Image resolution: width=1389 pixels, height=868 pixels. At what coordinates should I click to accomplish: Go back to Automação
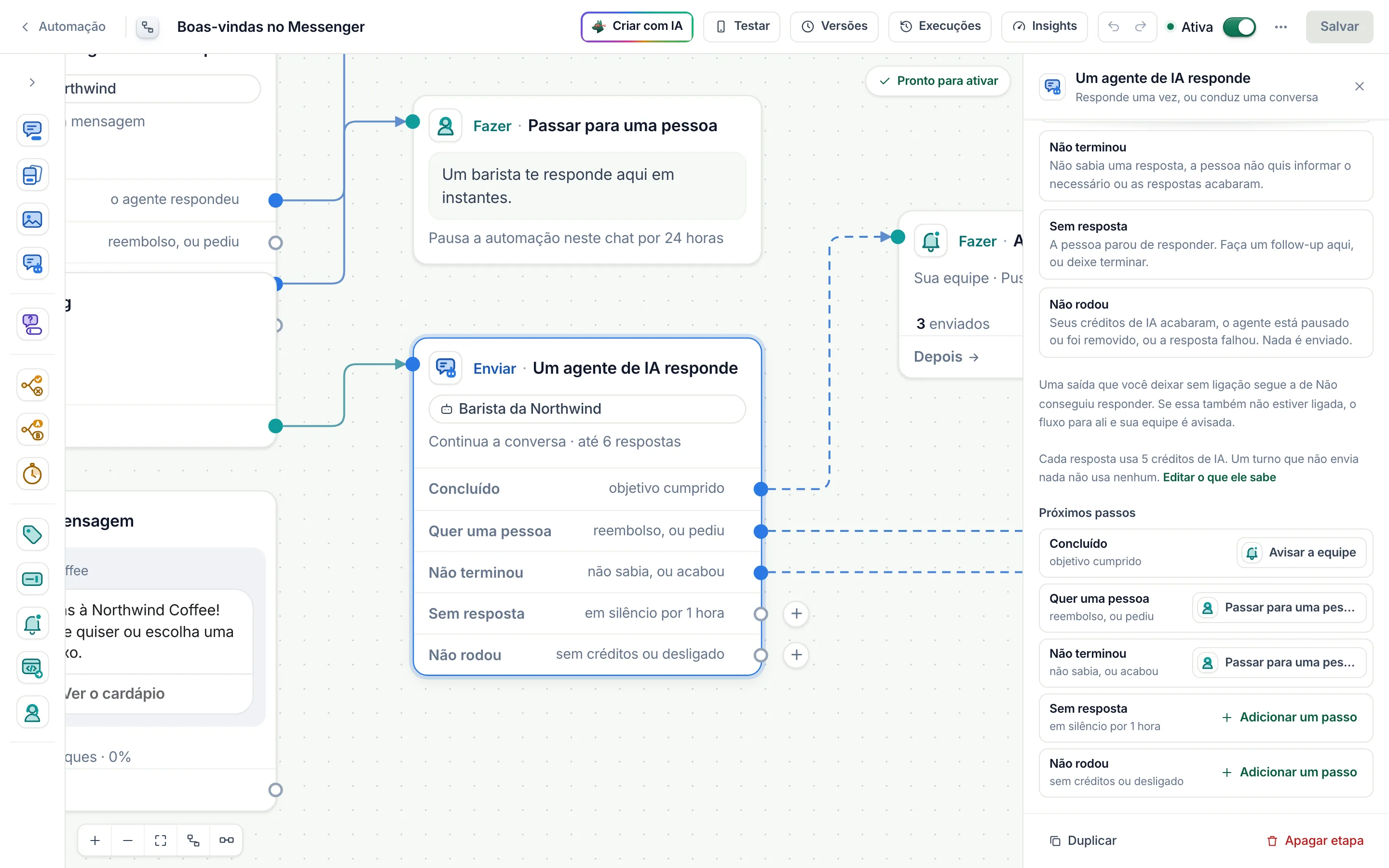tap(64, 27)
